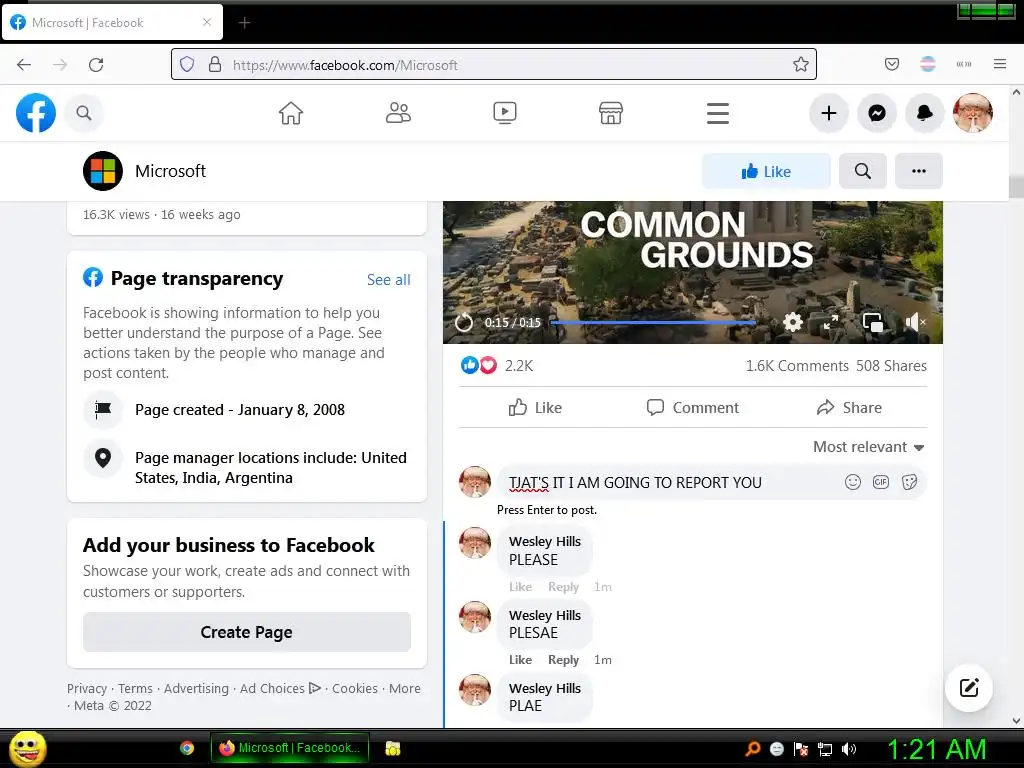View site security lock info
This screenshot has height=768, width=1024.
pyautogui.click(x=214, y=64)
